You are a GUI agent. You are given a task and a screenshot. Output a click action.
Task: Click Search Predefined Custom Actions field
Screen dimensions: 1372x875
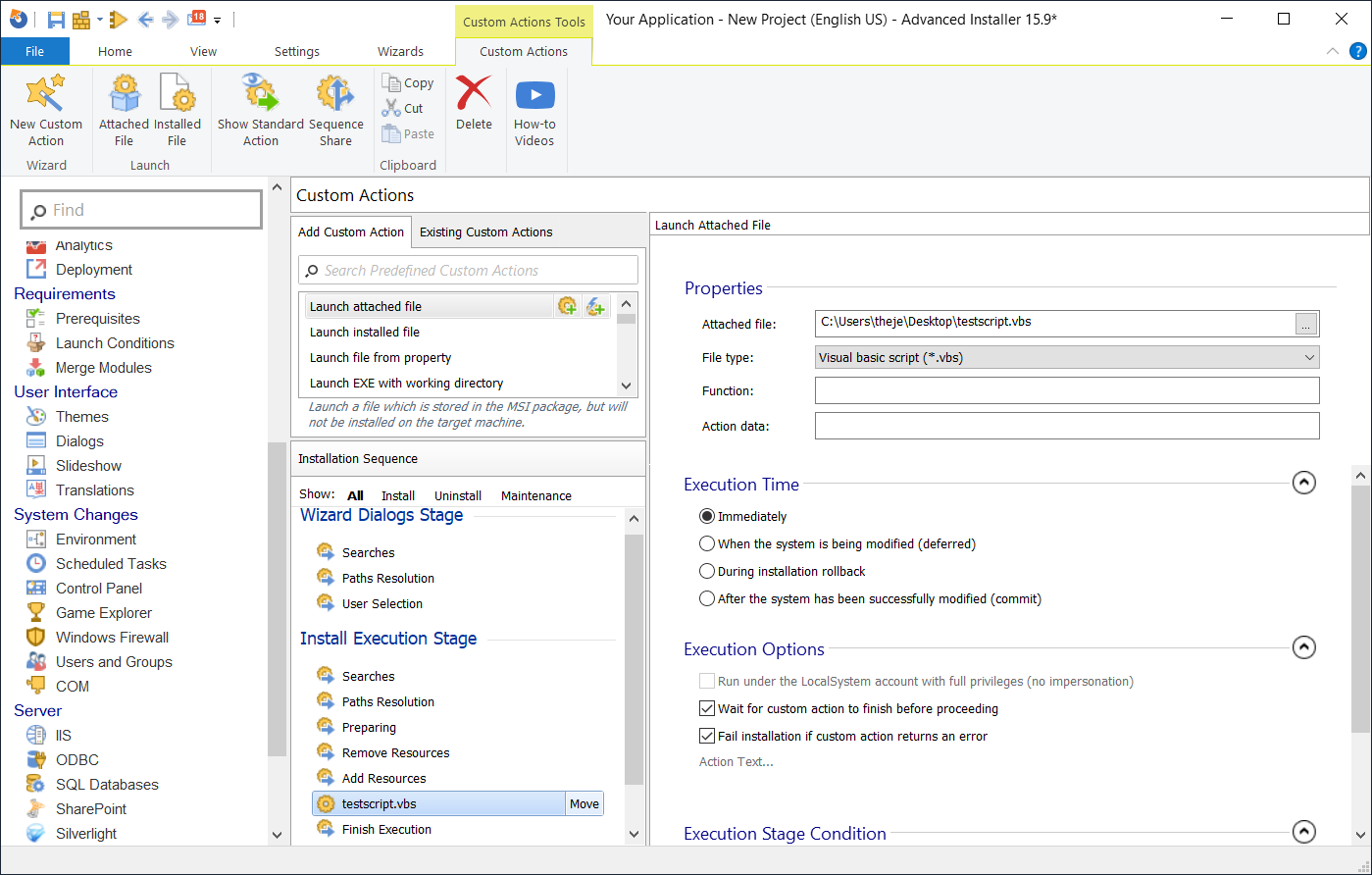click(468, 270)
